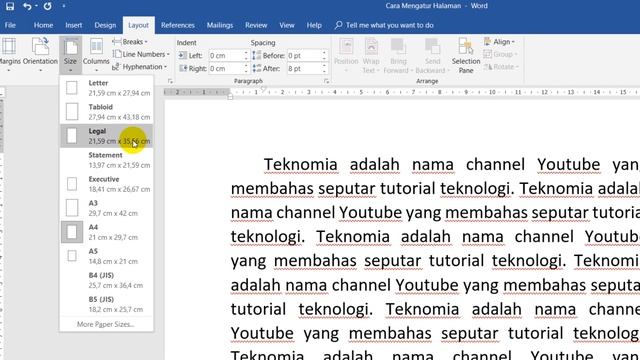The width and height of the screenshot is (640, 360).
Task: Click the Spacing Before input field
Action: (x=304, y=56)
